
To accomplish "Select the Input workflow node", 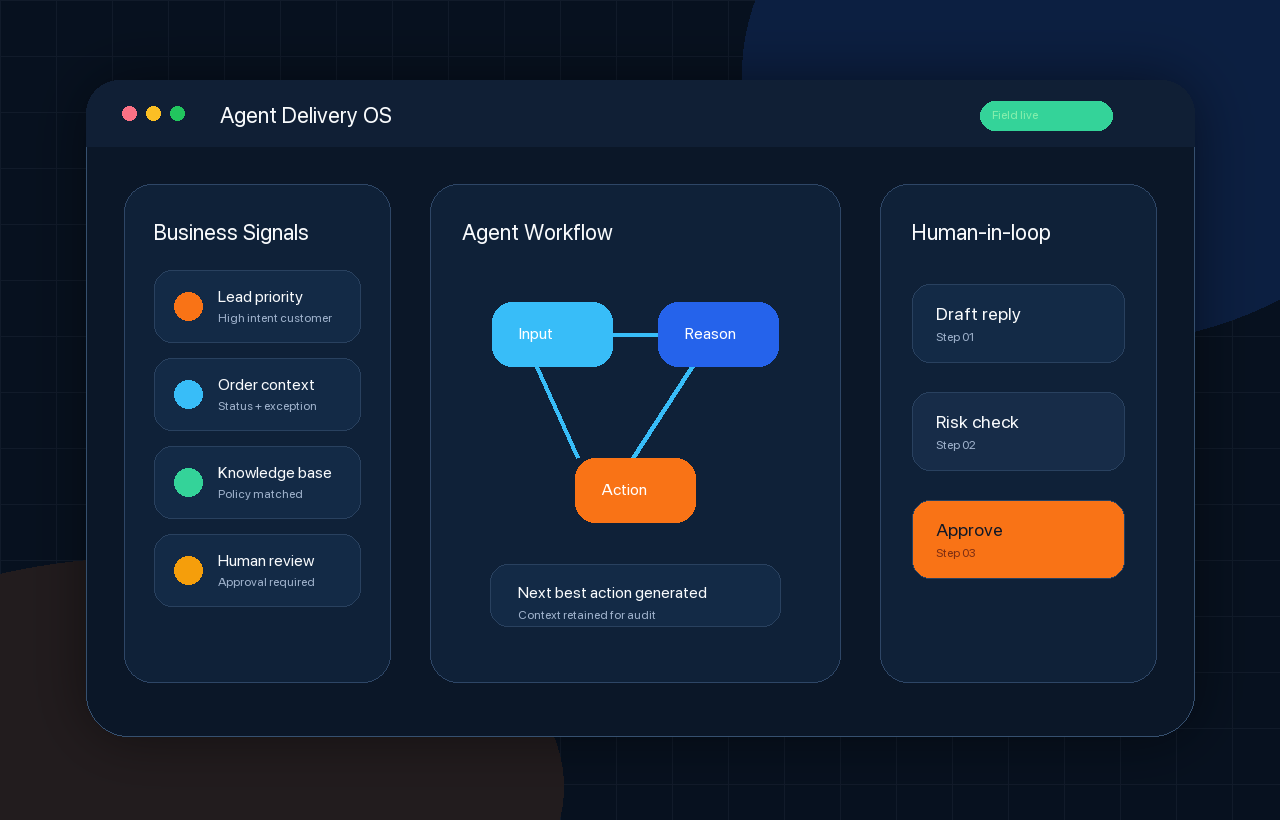I will (552, 334).
